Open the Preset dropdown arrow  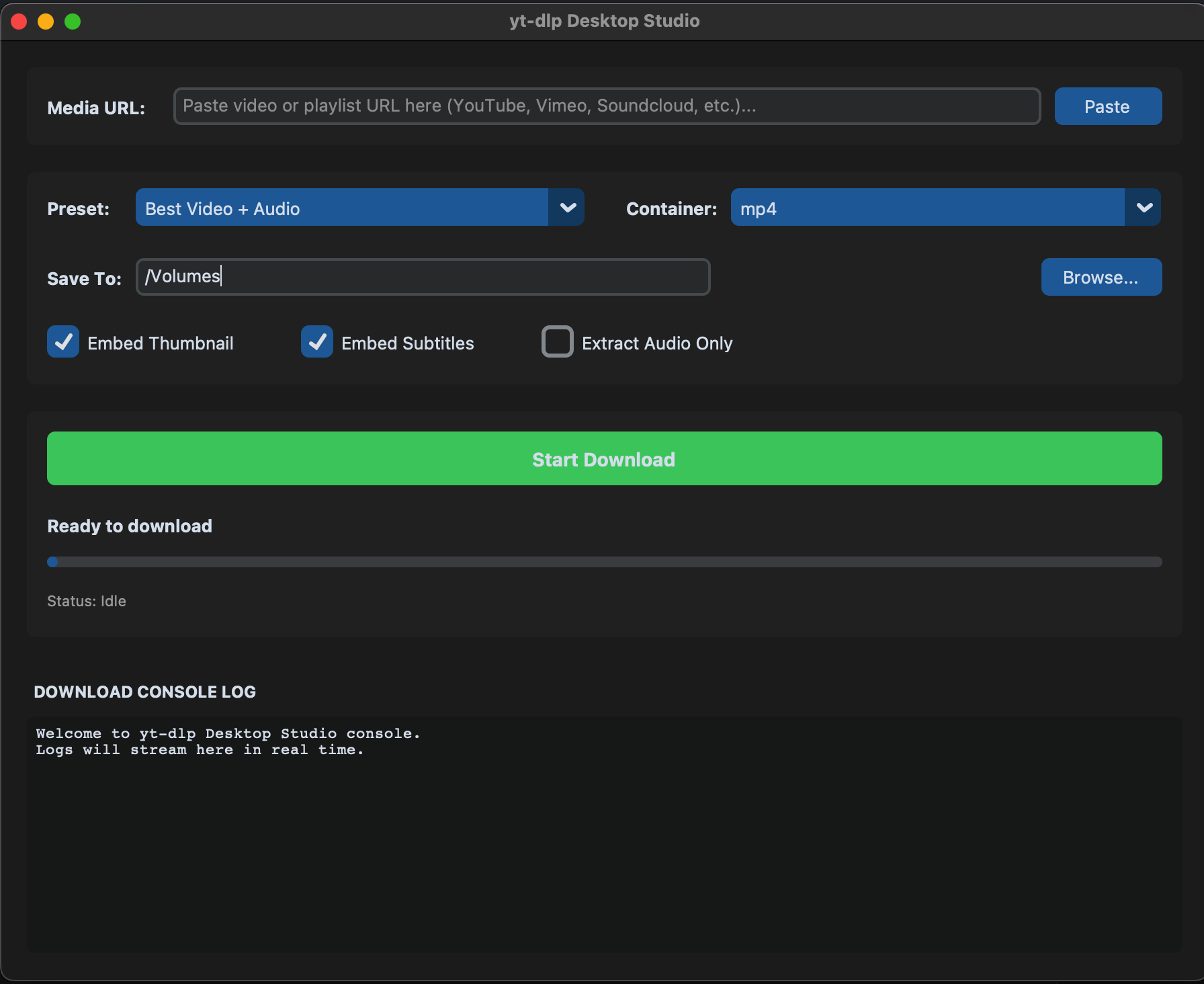click(x=568, y=208)
